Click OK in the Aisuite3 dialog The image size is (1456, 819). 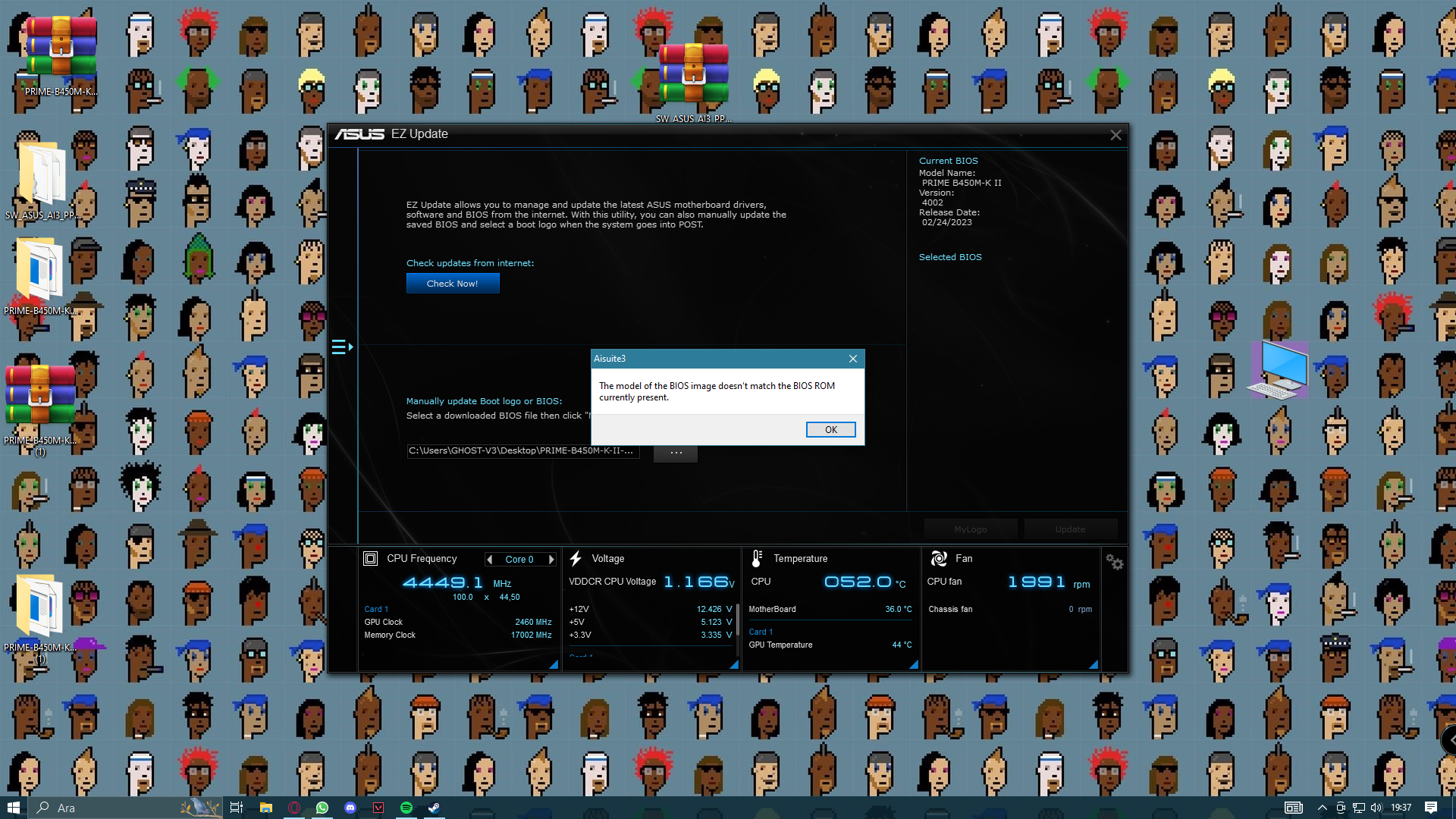[831, 430]
